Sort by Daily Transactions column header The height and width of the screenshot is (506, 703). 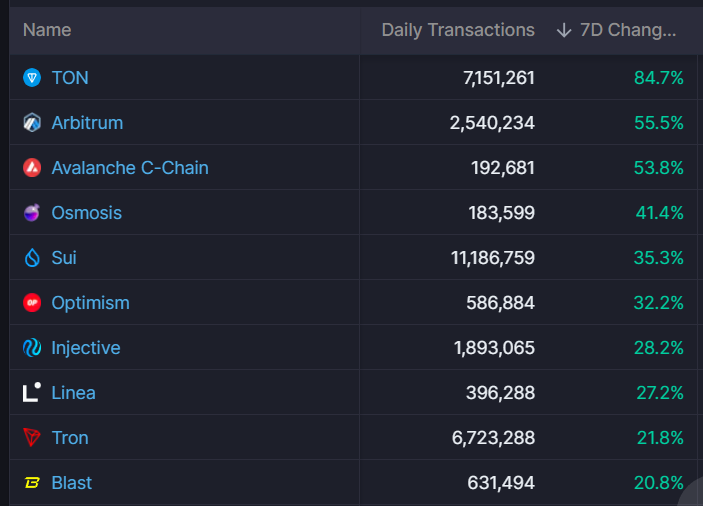[x=458, y=30]
